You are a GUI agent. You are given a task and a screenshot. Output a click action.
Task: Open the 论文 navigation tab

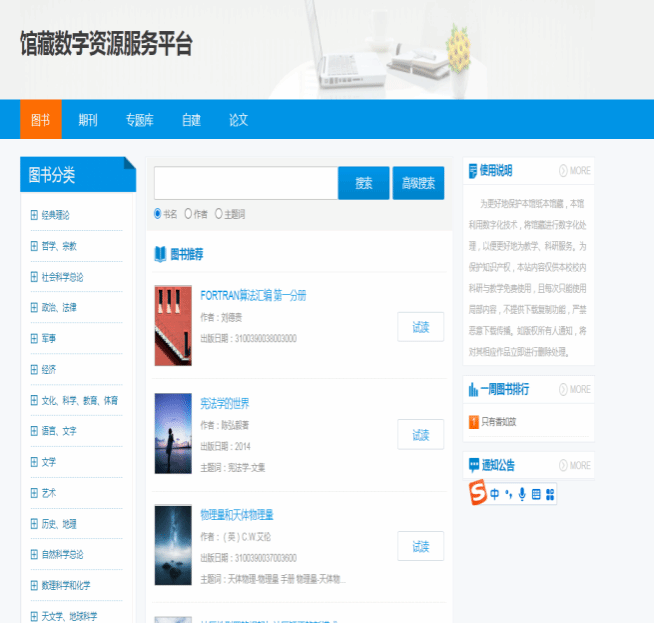[238, 120]
